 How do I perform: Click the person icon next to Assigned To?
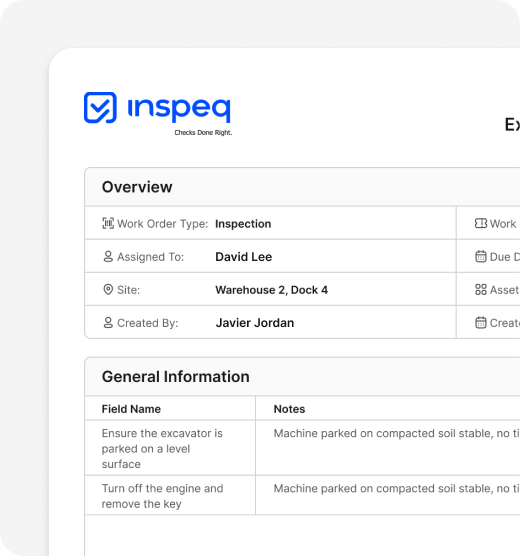pyautogui.click(x=108, y=256)
